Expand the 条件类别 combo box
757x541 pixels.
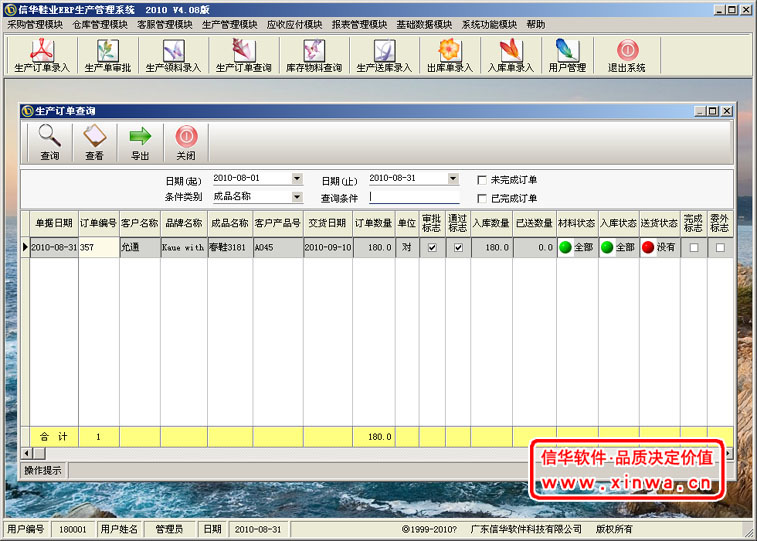(x=297, y=197)
